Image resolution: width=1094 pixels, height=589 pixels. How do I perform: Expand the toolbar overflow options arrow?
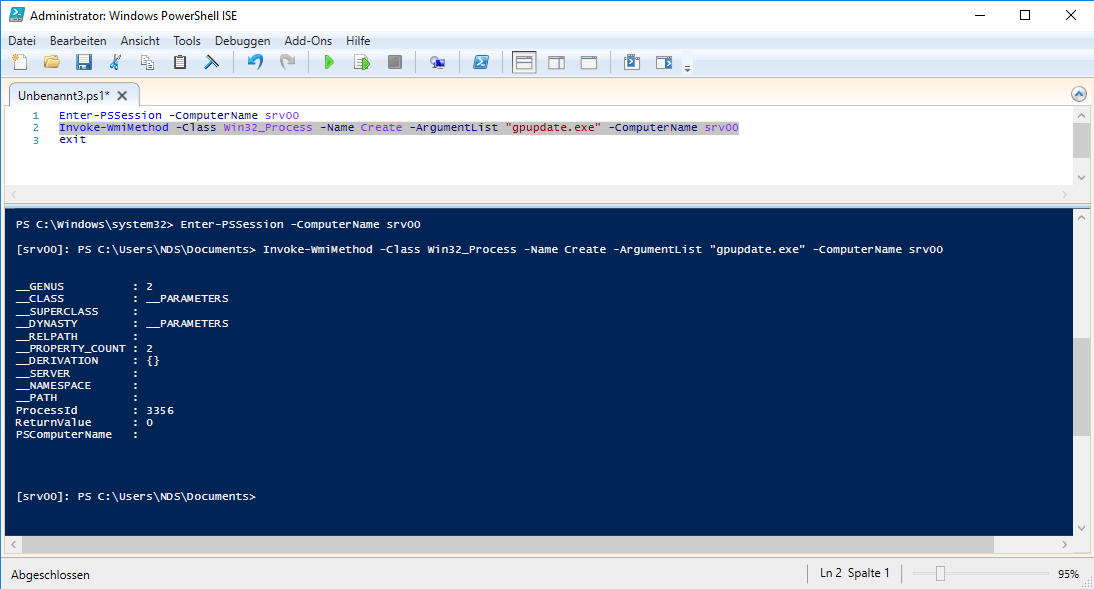(x=687, y=67)
